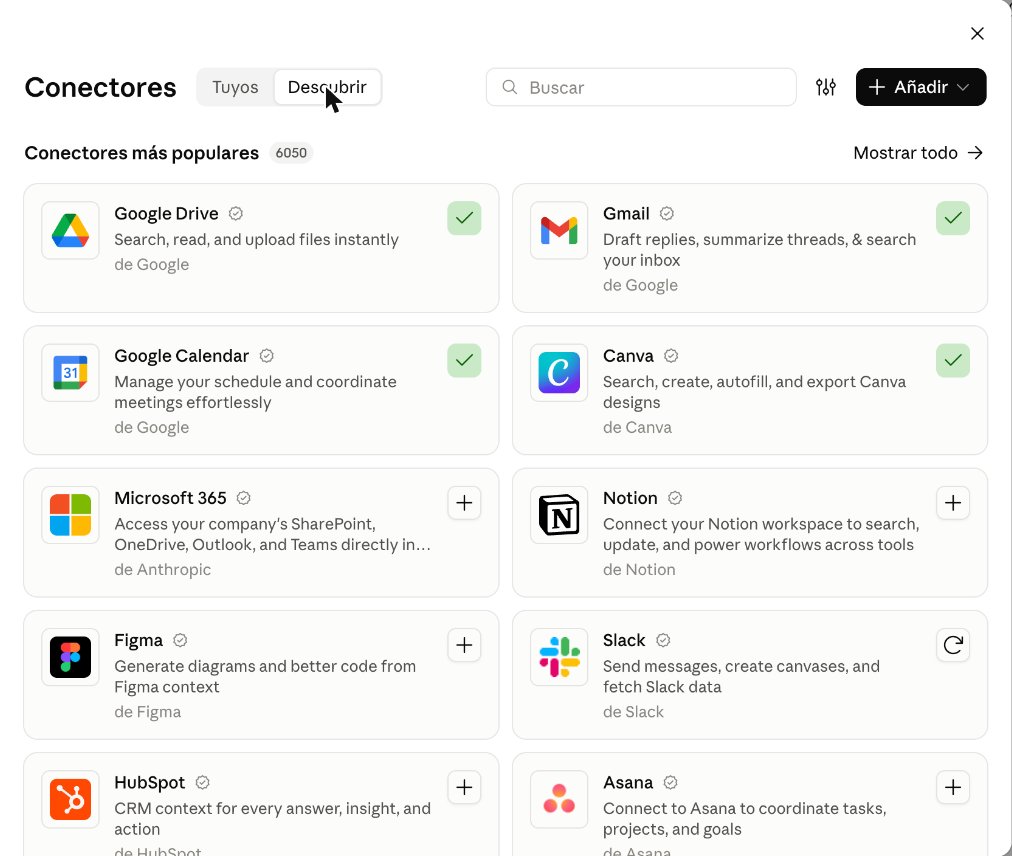Click the Buscar search field

click(641, 87)
